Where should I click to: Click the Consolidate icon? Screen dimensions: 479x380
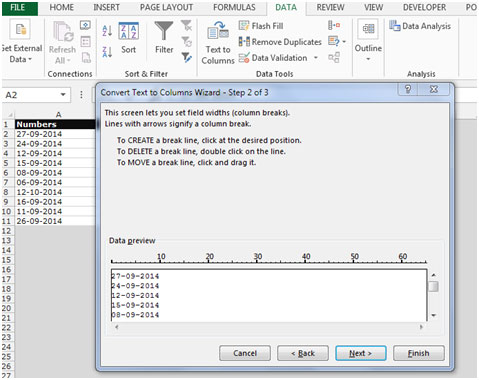pos(334,25)
